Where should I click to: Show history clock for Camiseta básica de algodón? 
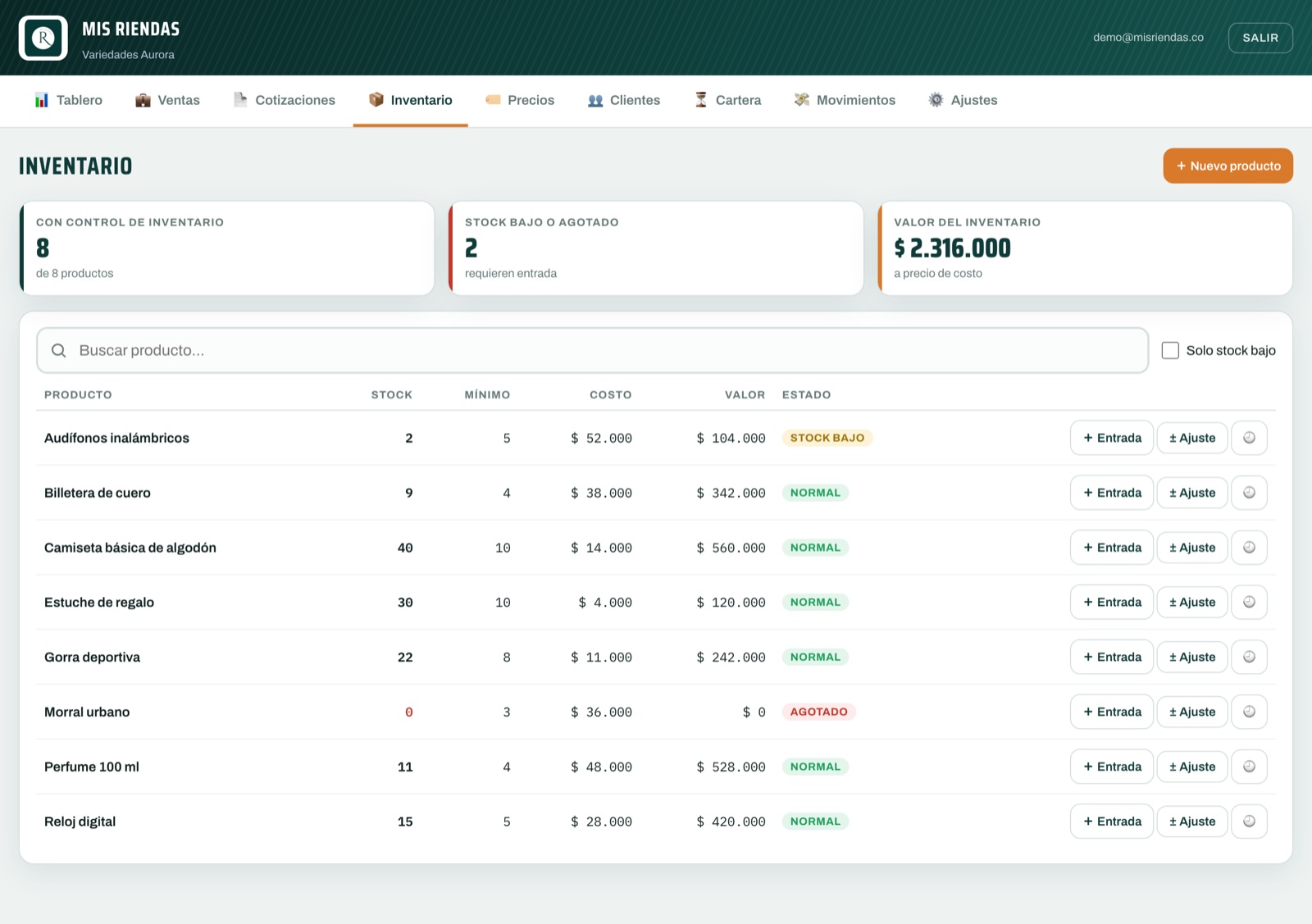(1249, 548)
